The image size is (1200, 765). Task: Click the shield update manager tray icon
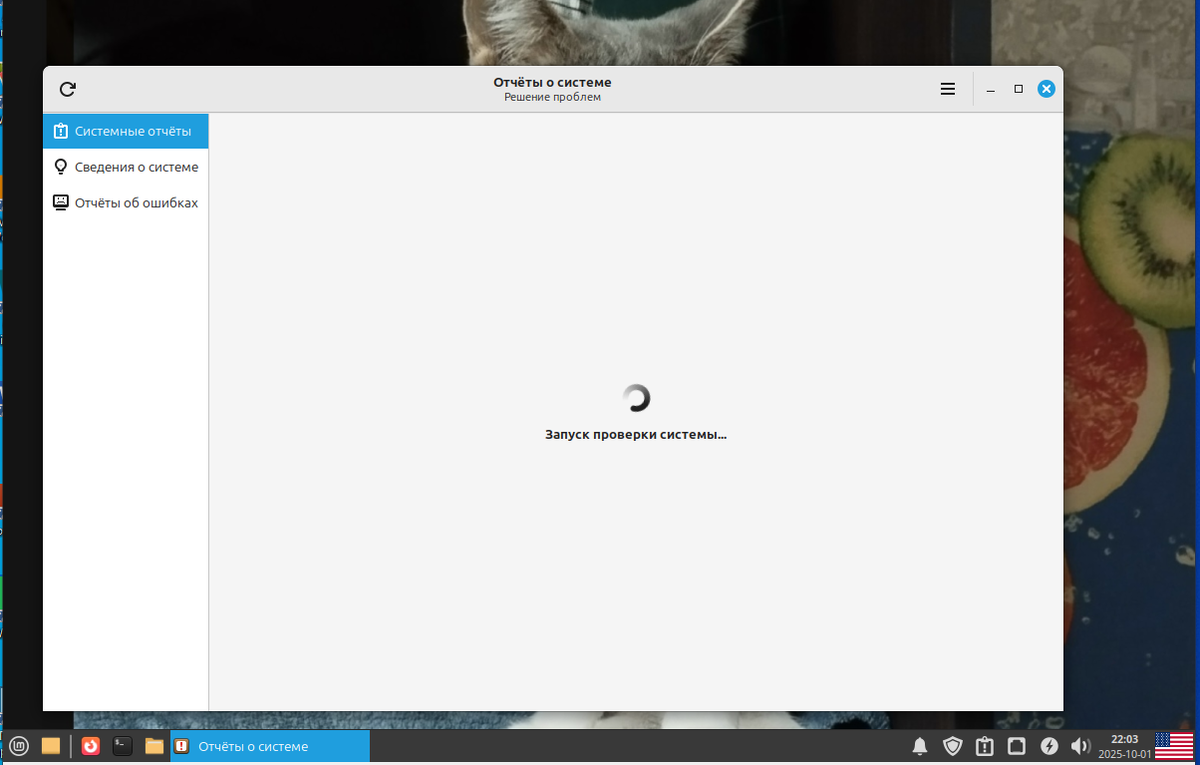[x=952, y=746]
